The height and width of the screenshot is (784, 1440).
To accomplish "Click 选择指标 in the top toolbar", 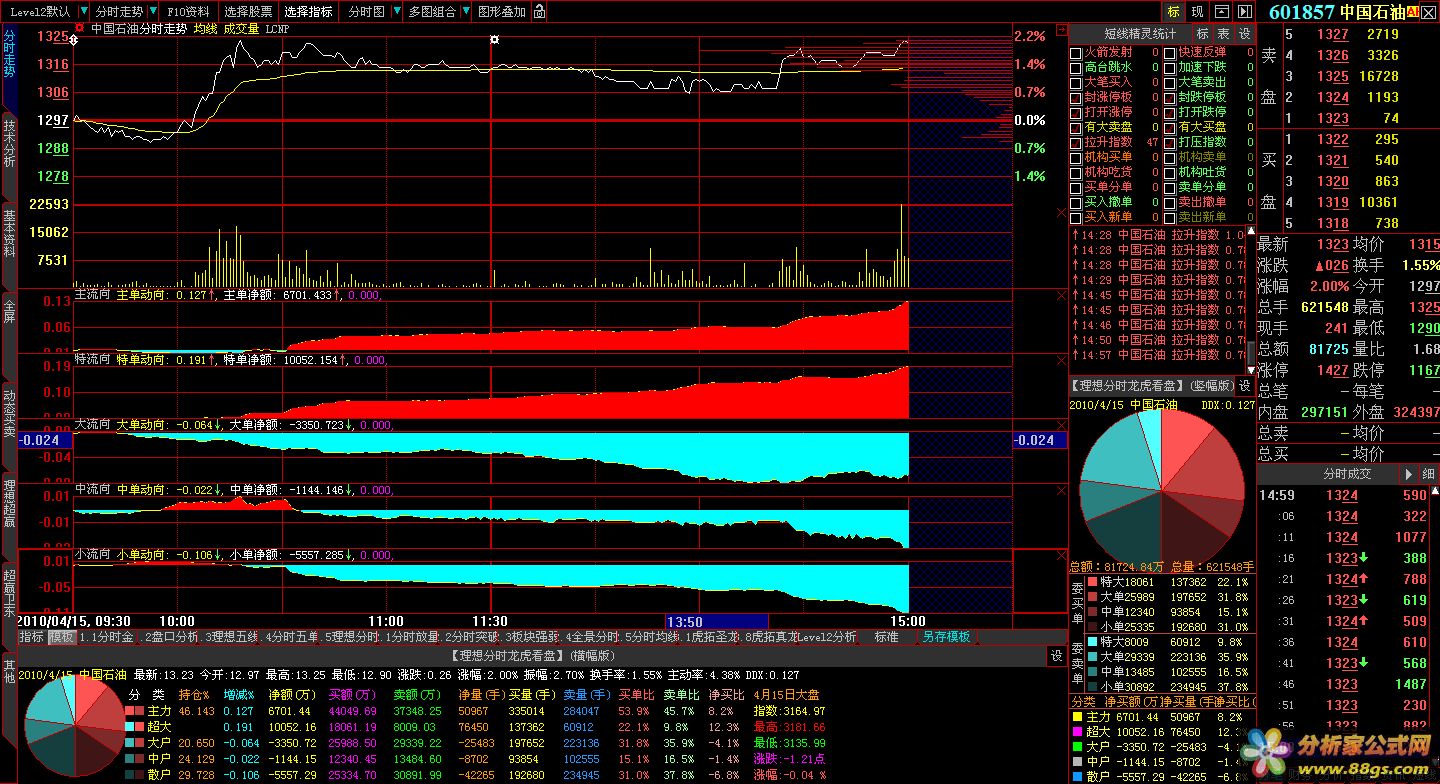I will (x=308, y=12).
